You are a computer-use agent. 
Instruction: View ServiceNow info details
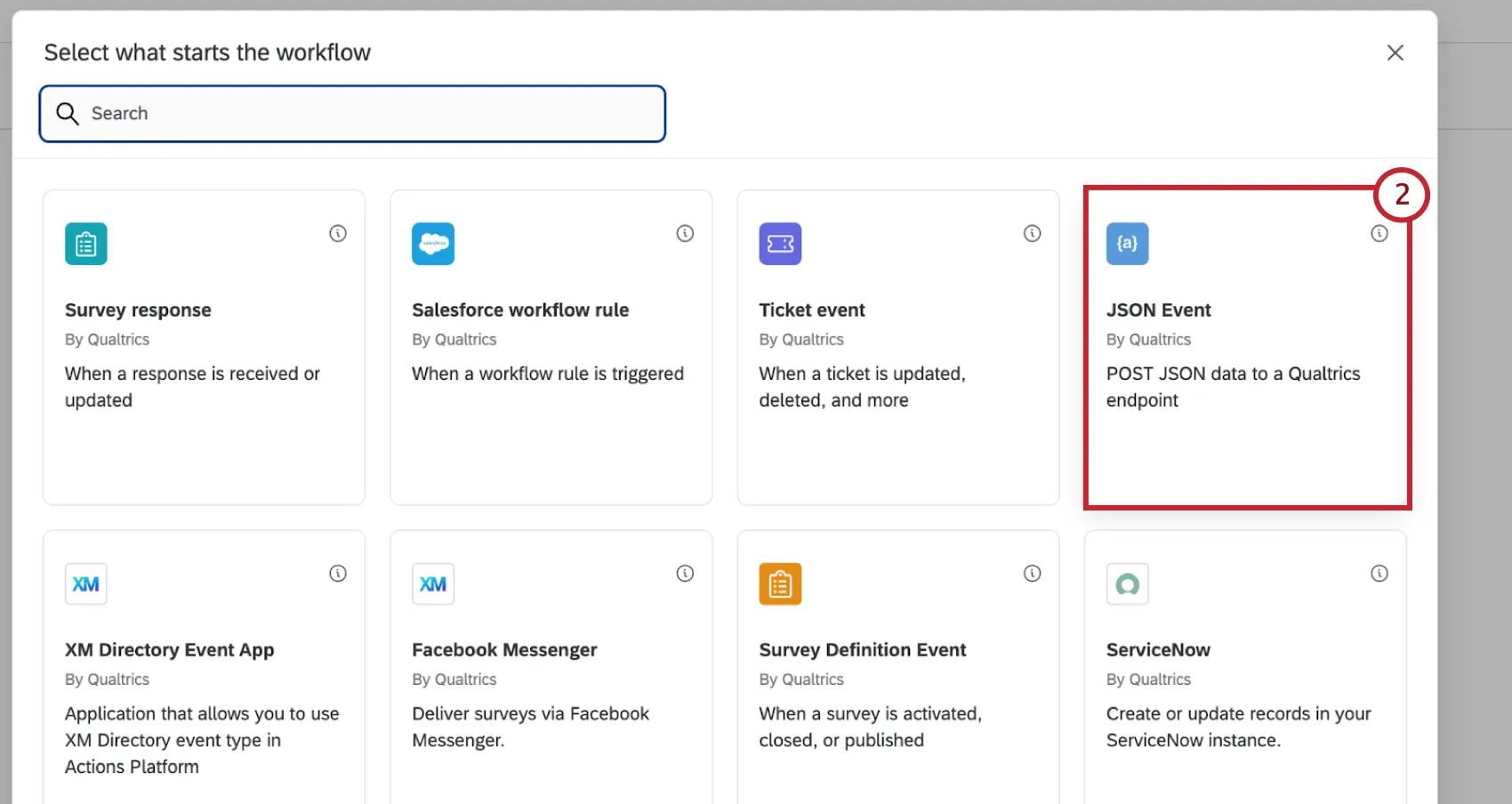(1379, 574)
